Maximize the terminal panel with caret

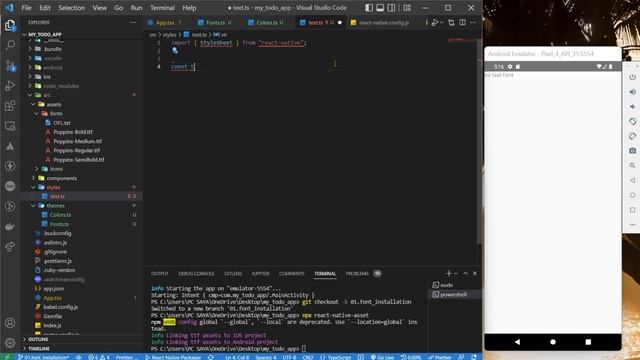[x=466, y=273]
